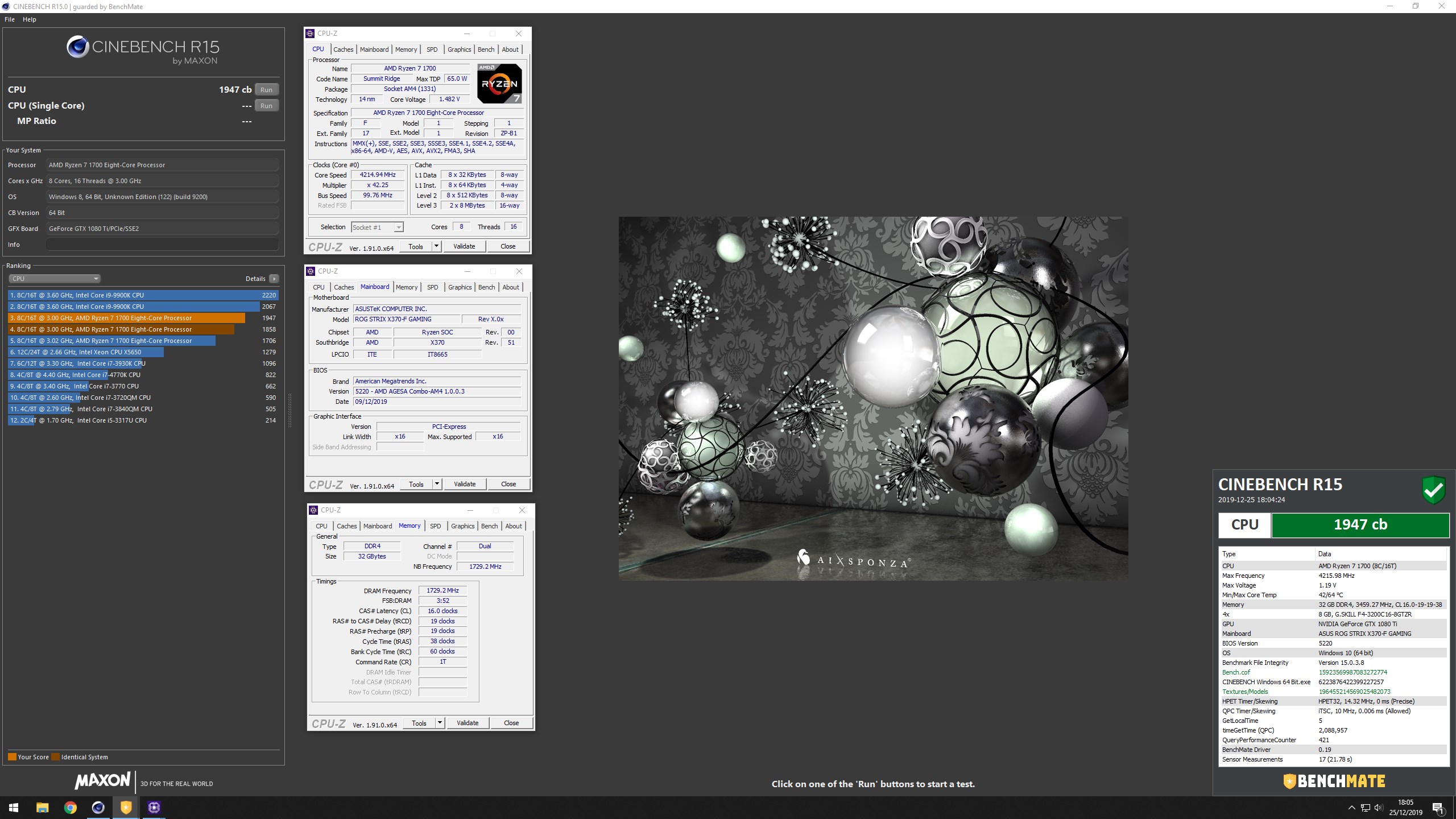Open File Explorer from the taskbar
This screenshot has height=819, width=1456.
click(x=42, y=807)
